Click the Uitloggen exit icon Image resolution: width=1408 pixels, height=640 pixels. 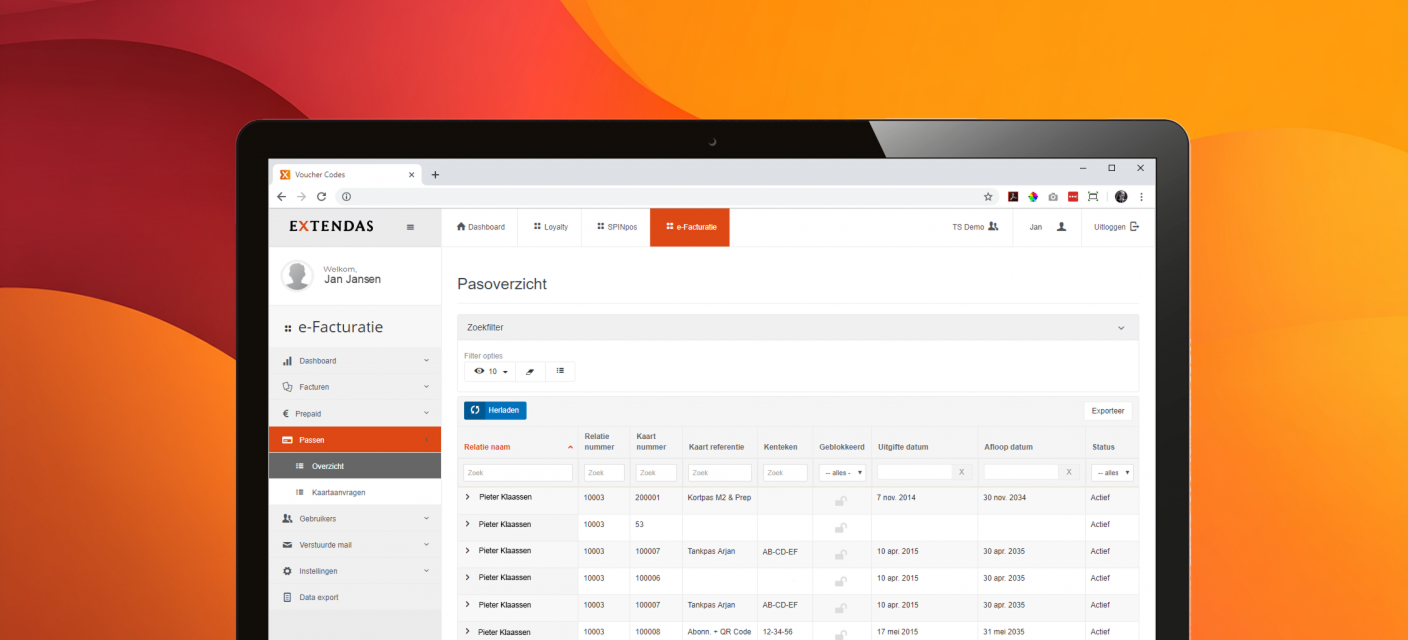coord(1134,227)
